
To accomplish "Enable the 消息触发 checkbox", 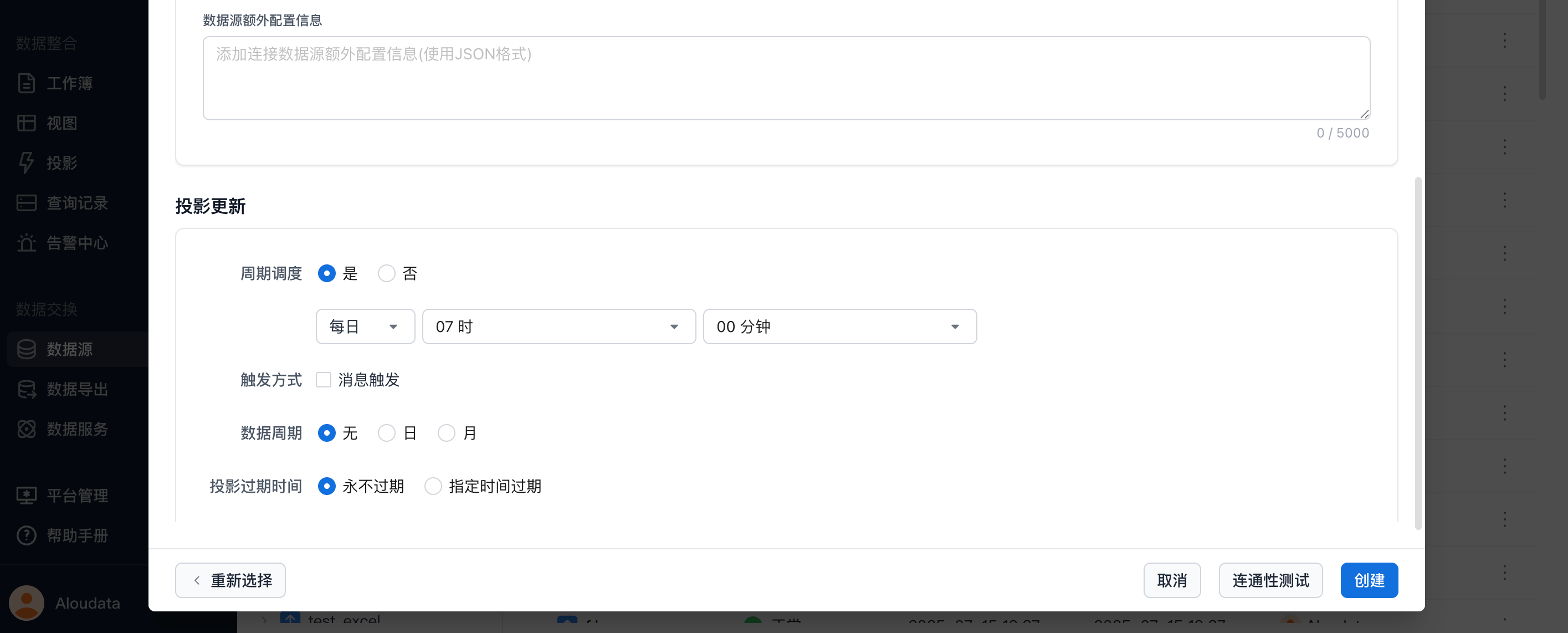I will 323,380.
